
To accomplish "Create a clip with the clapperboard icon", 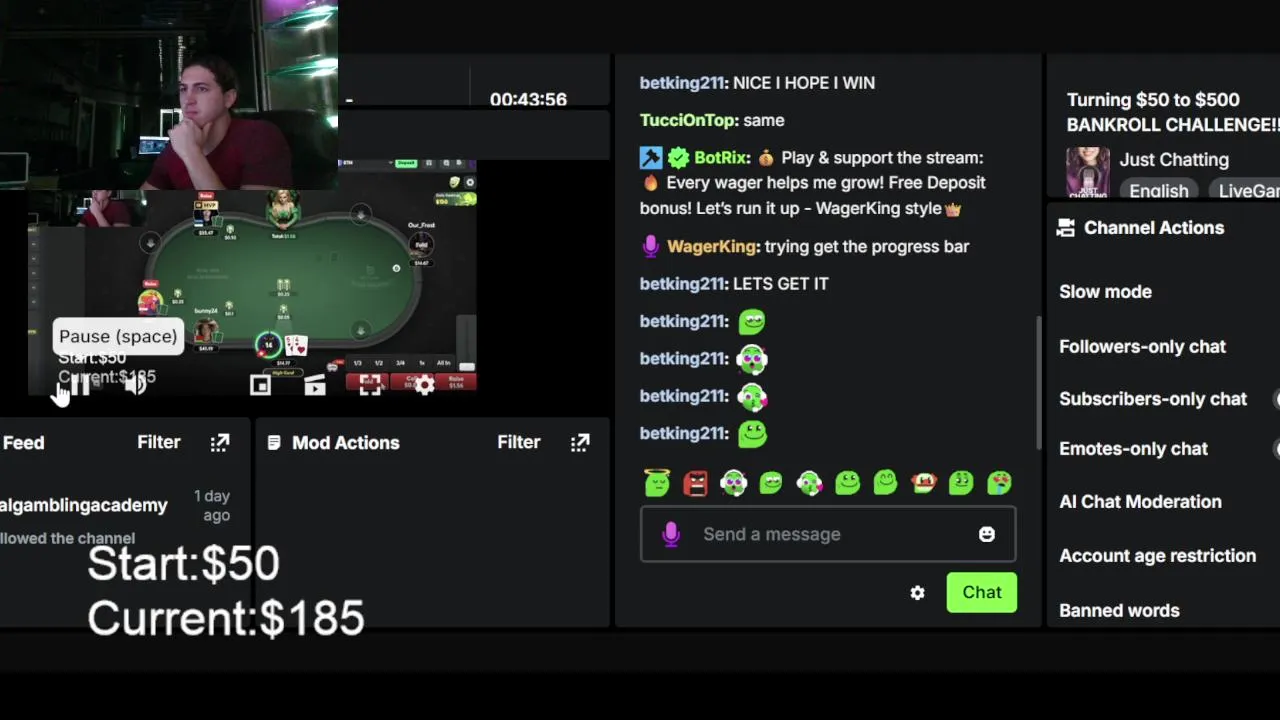I will click(315, 386).
